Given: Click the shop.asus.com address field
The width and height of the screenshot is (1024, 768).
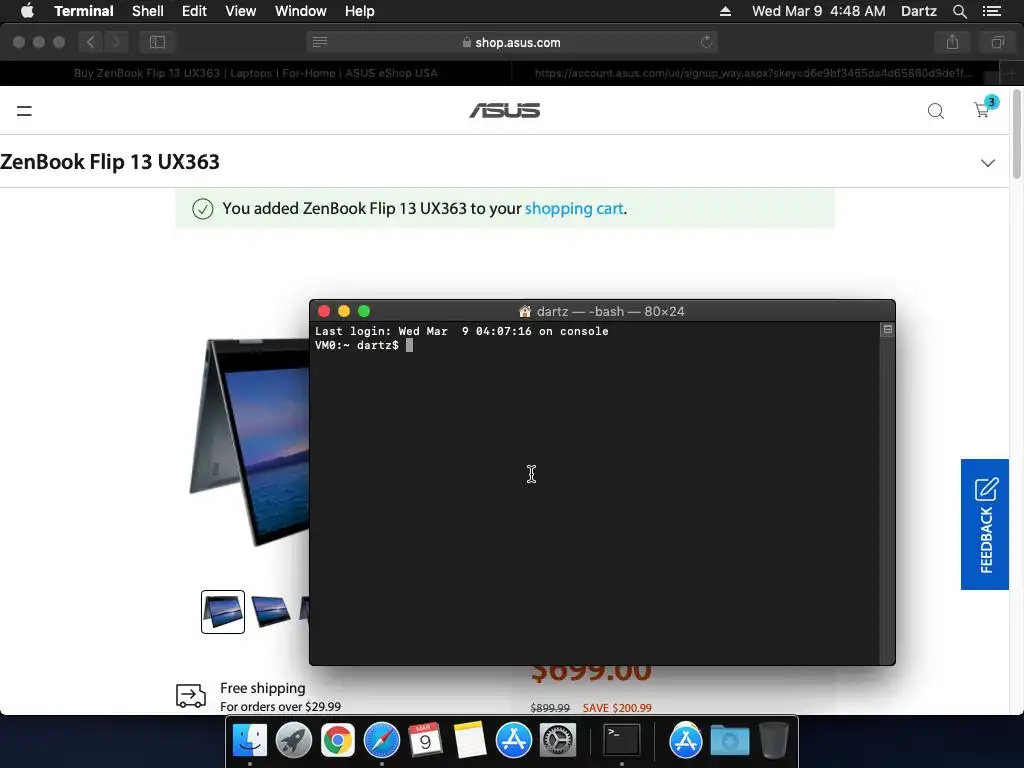Looking at the screenshot, I should point(512,42).
